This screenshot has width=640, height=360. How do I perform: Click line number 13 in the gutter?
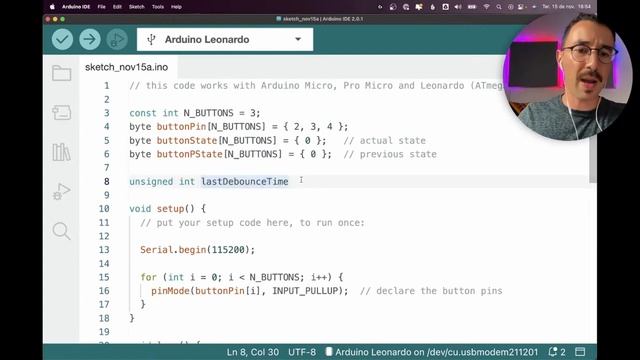[x=104, y=249]
